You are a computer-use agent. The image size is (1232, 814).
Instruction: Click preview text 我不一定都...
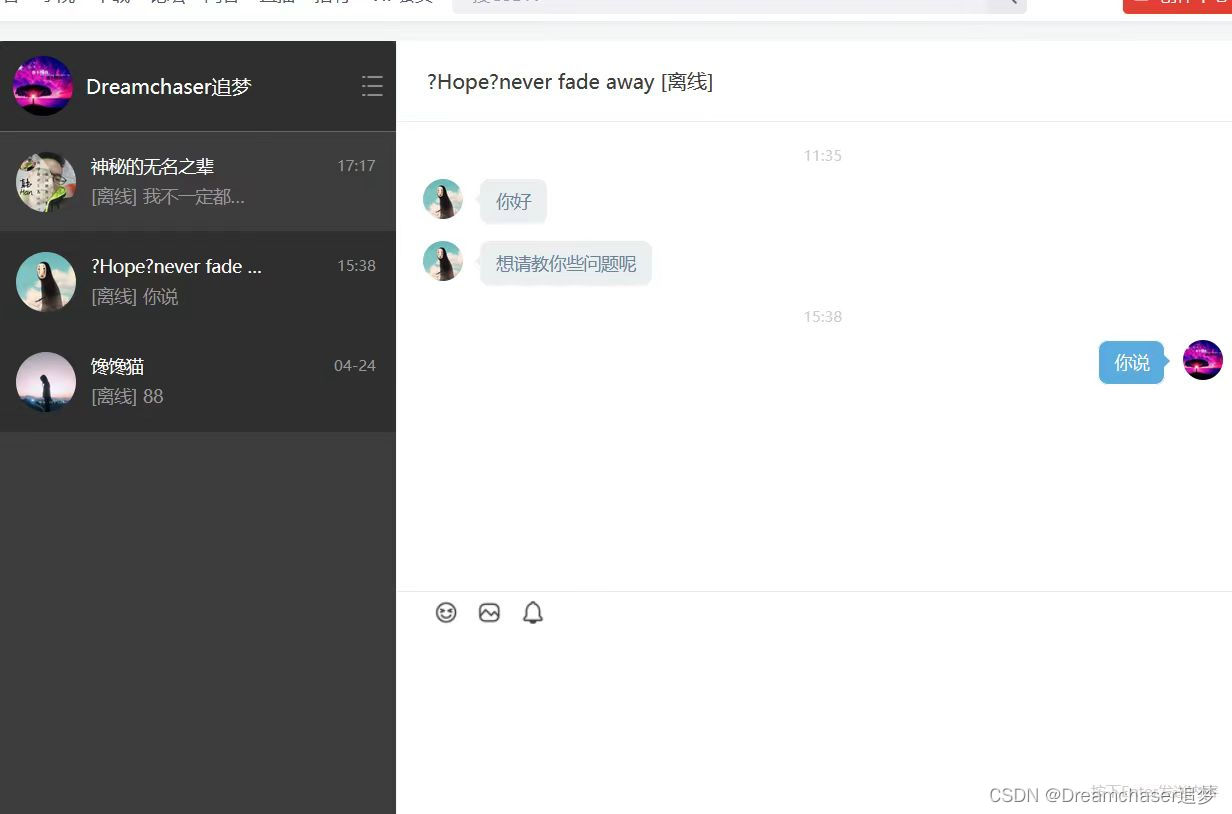(194, 197)
